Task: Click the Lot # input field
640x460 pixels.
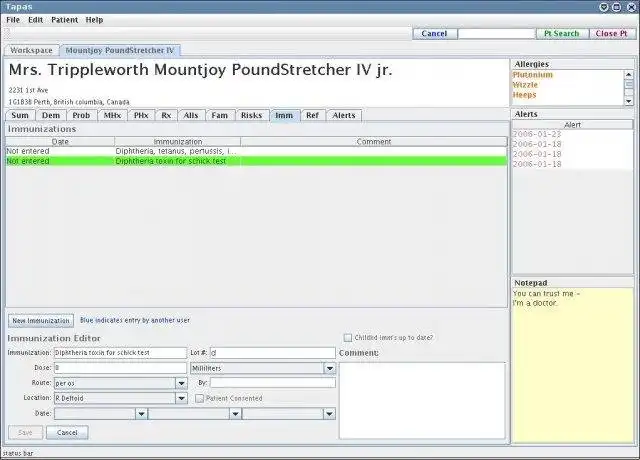Action: (x=273, y=353)
